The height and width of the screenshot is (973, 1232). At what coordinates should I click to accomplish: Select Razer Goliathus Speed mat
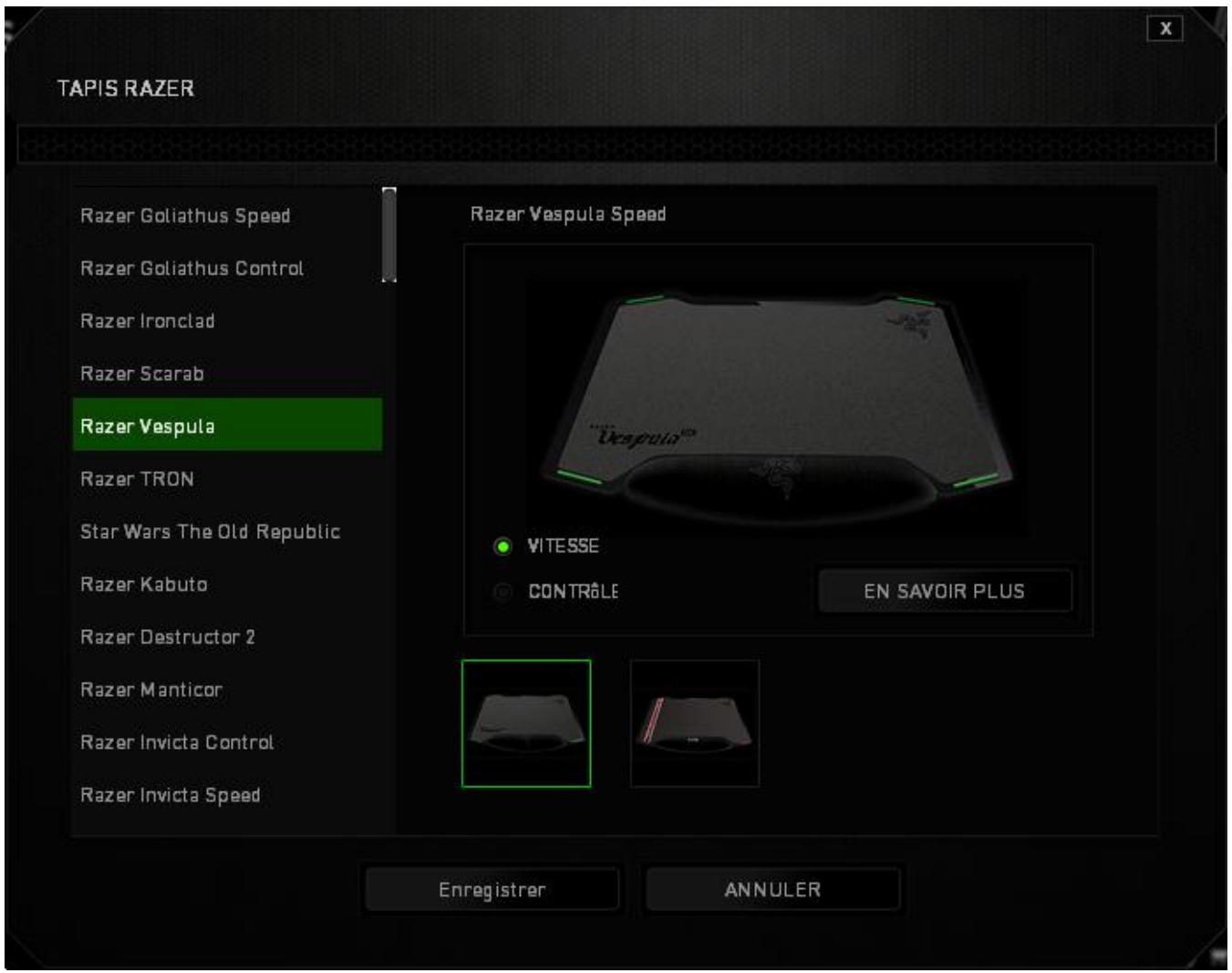[x=227, y=216]
